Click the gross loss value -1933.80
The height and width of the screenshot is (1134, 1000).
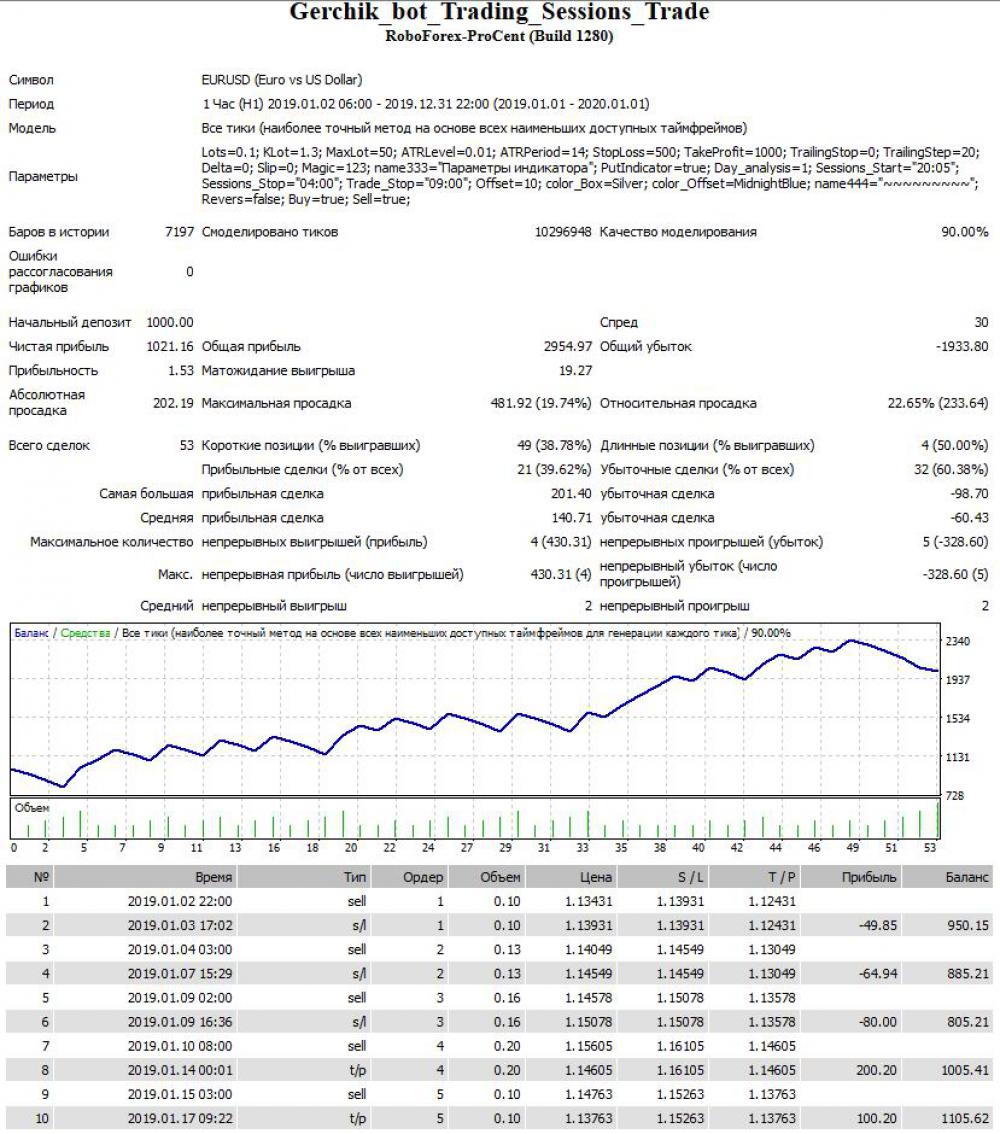pyautogui.click(x=962, y=346)
